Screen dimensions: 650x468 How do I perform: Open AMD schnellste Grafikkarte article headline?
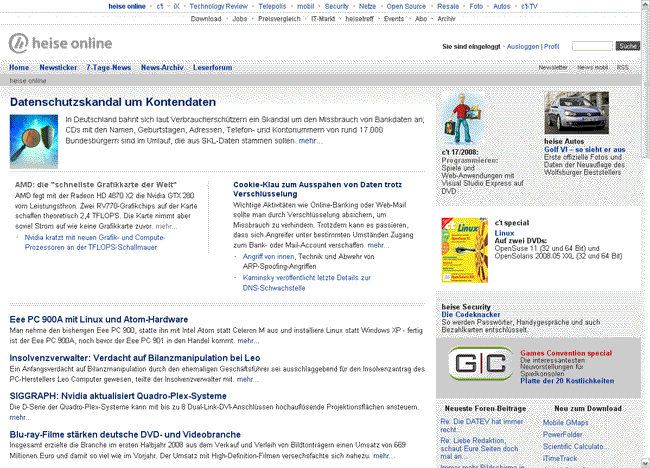point(96,184)
